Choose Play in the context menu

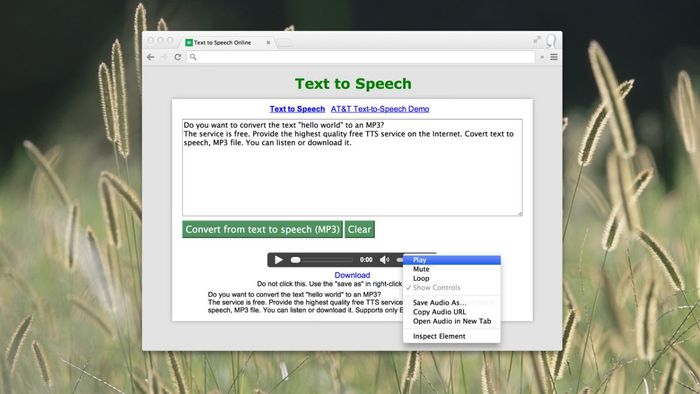[452, 260]
